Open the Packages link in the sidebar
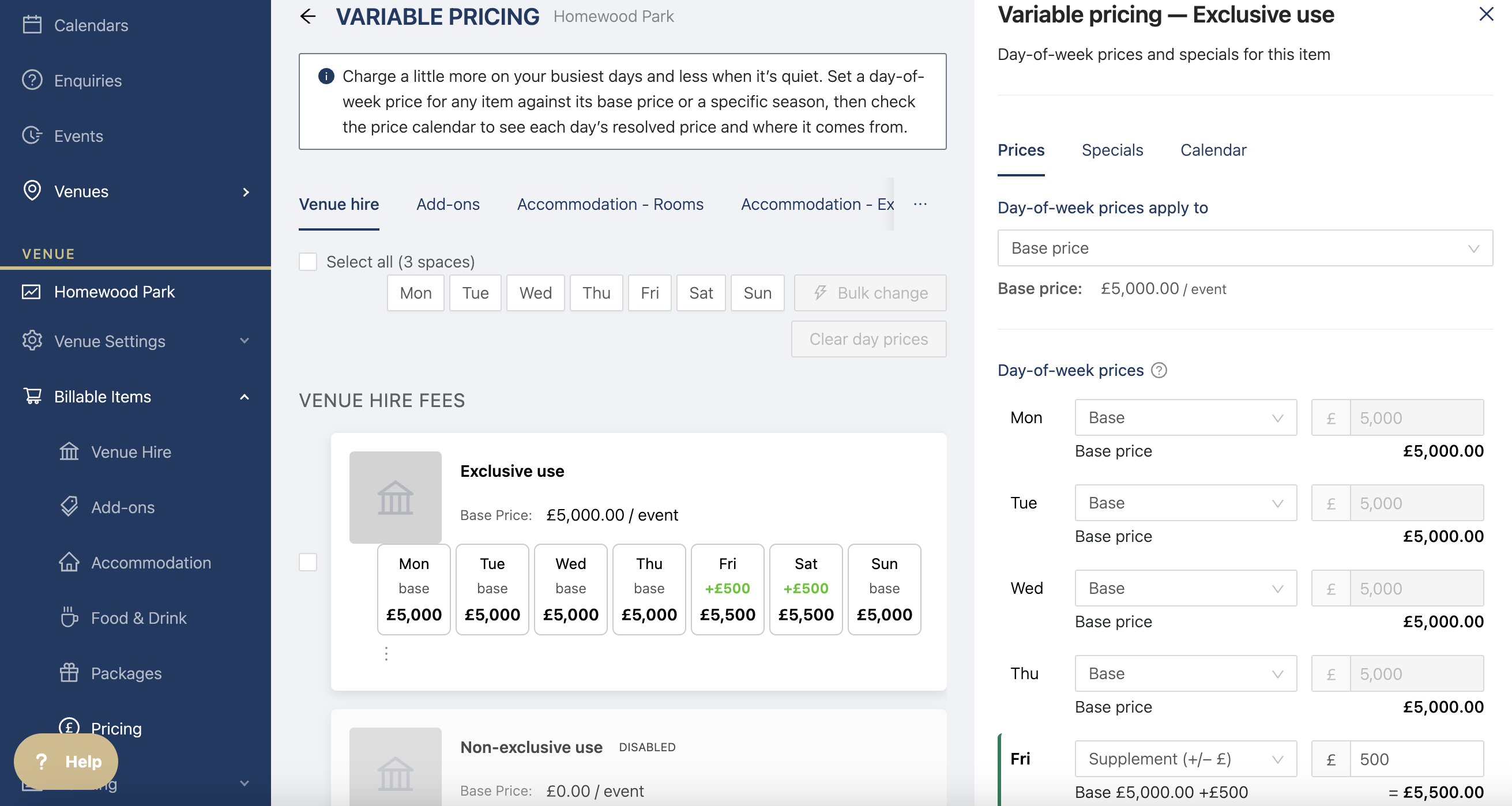This screenshot has height=806, width=1512. [x=126, y=673]
